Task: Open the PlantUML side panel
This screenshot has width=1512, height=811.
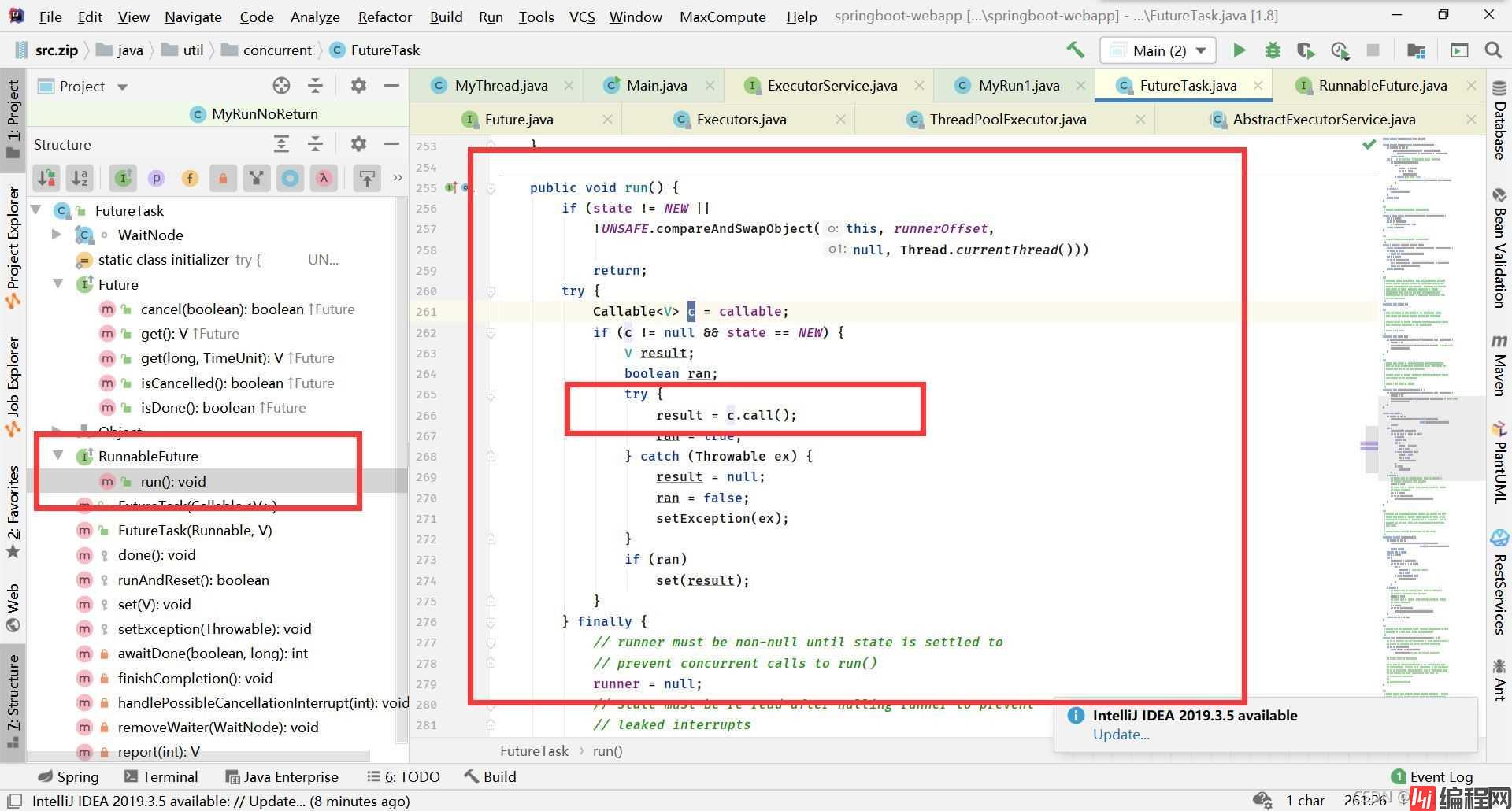Action: [x=1499, y=462]
